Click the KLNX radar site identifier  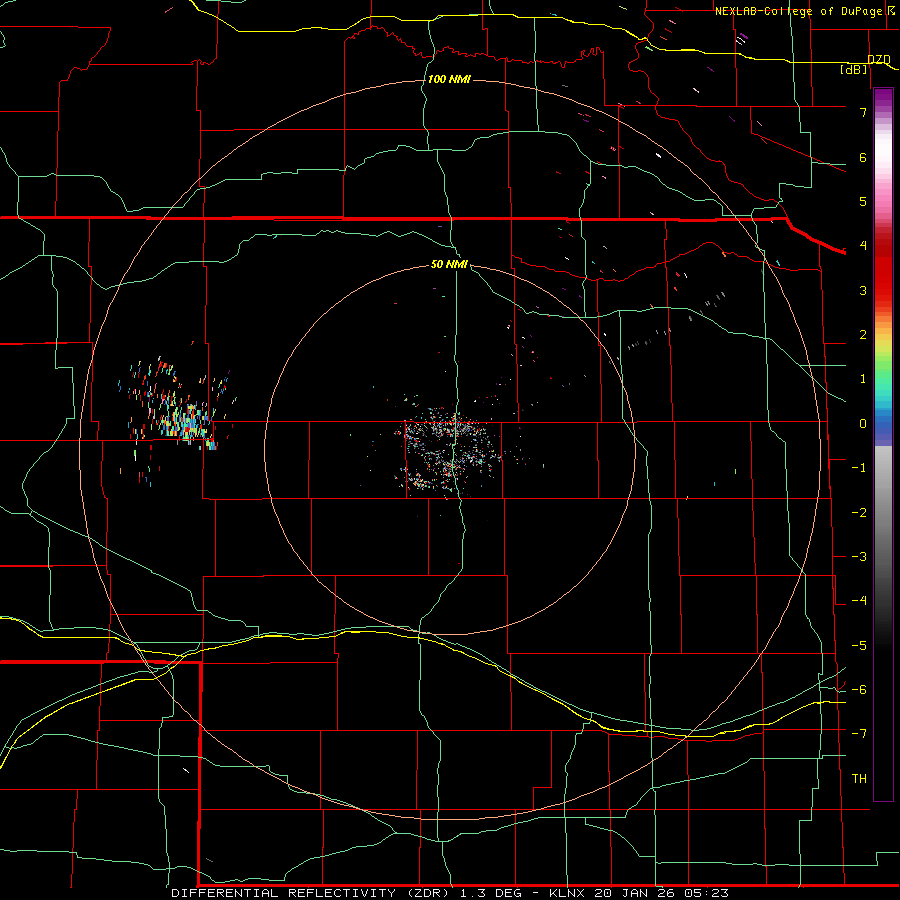567,893
